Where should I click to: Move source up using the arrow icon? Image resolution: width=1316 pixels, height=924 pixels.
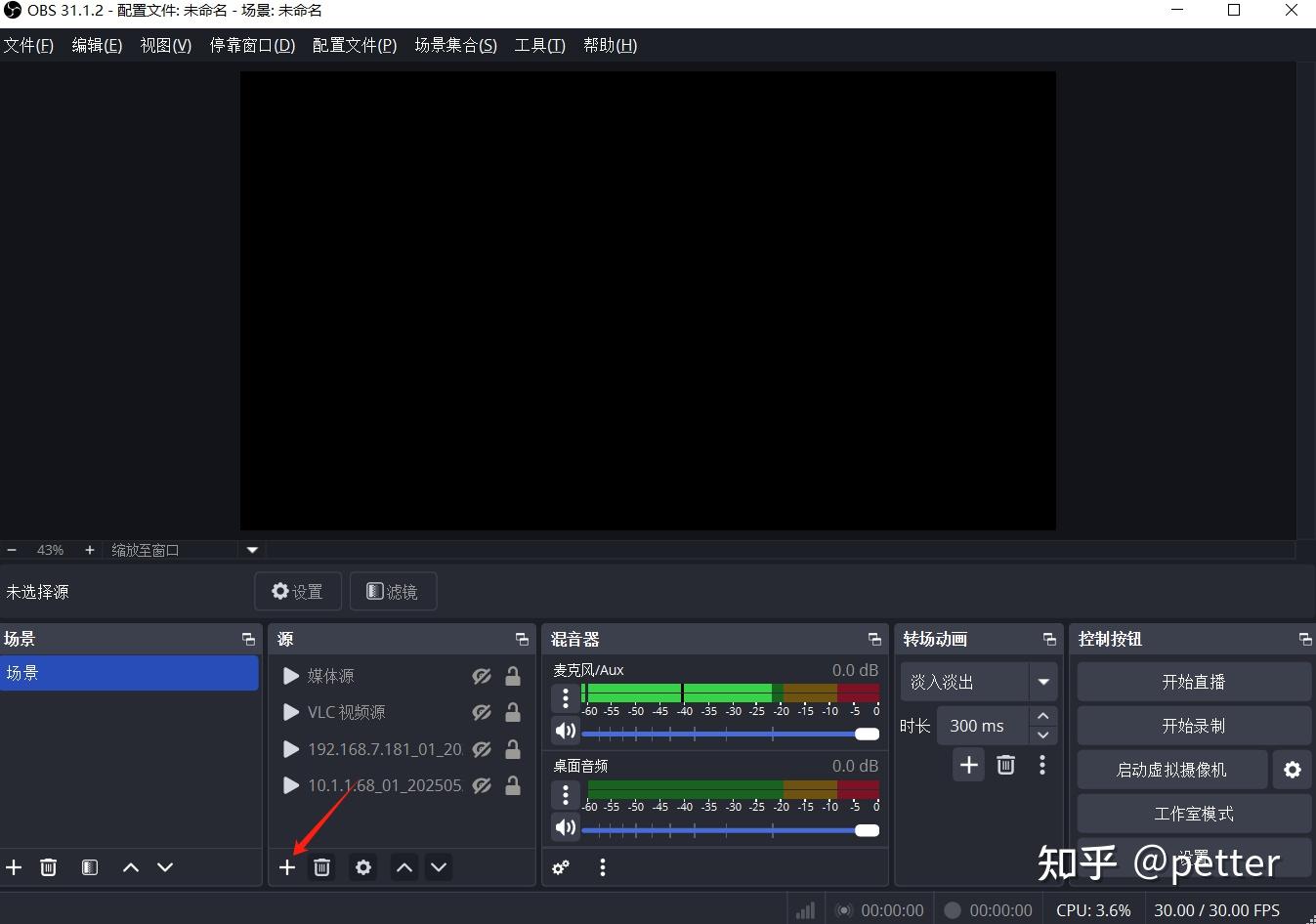[x=403, y=867]
